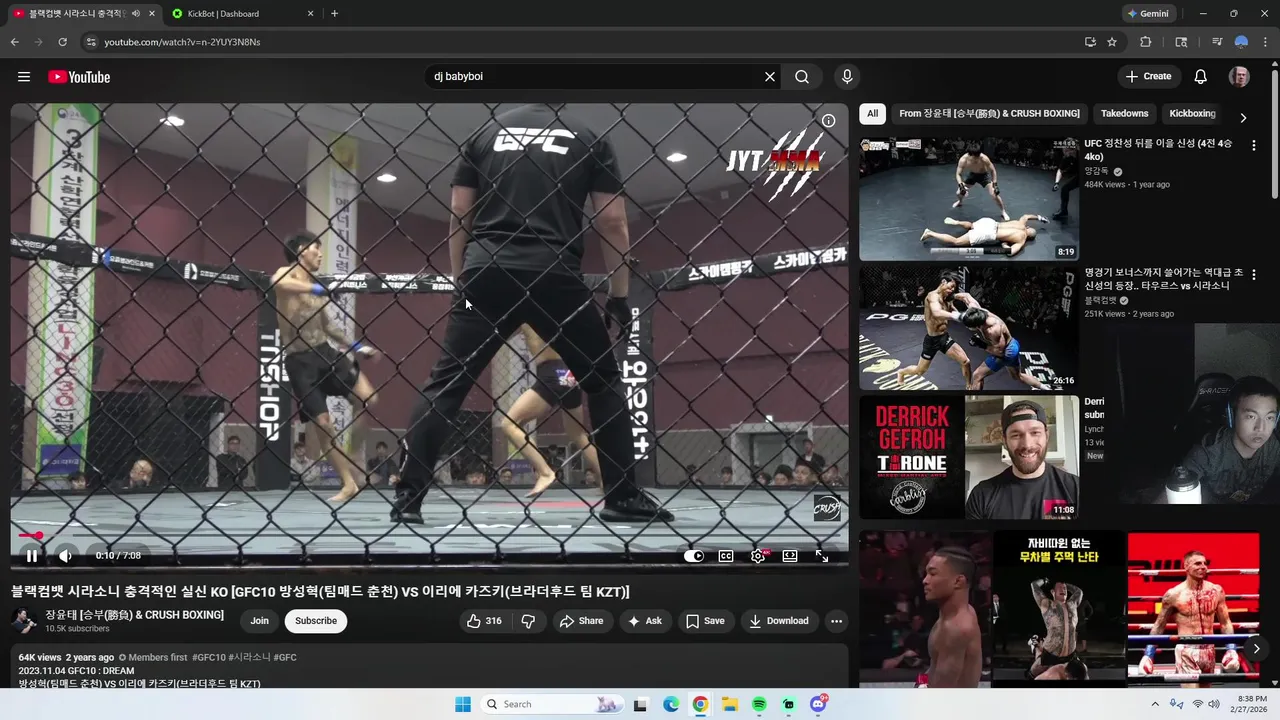Switch to KickBot Dashboard tab
1280x720 pixels.
(x=241, y=14)
